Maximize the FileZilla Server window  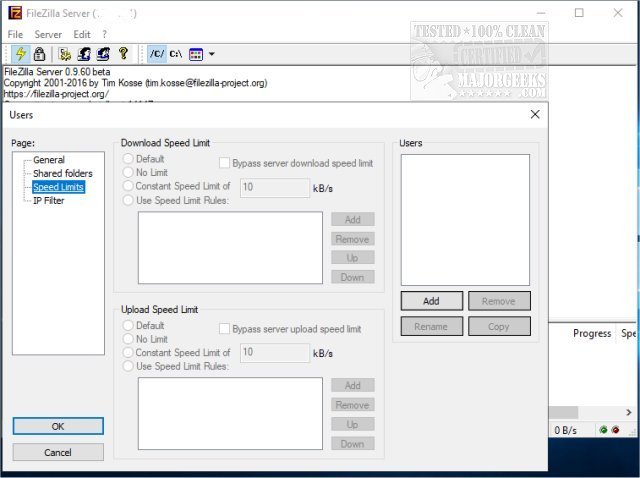[579, 13]
